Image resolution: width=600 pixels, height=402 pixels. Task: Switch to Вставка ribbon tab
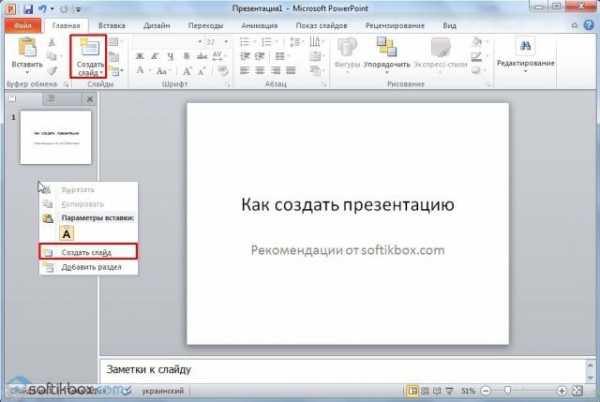112,26
